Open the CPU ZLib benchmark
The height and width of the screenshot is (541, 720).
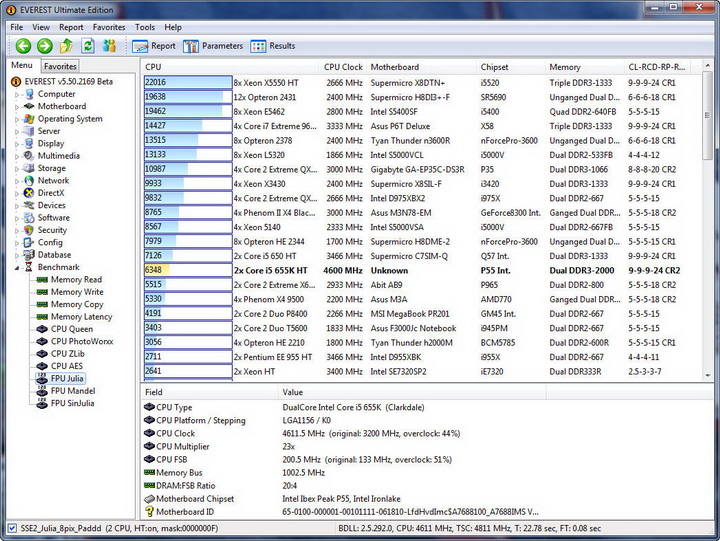tap(68, 354)
